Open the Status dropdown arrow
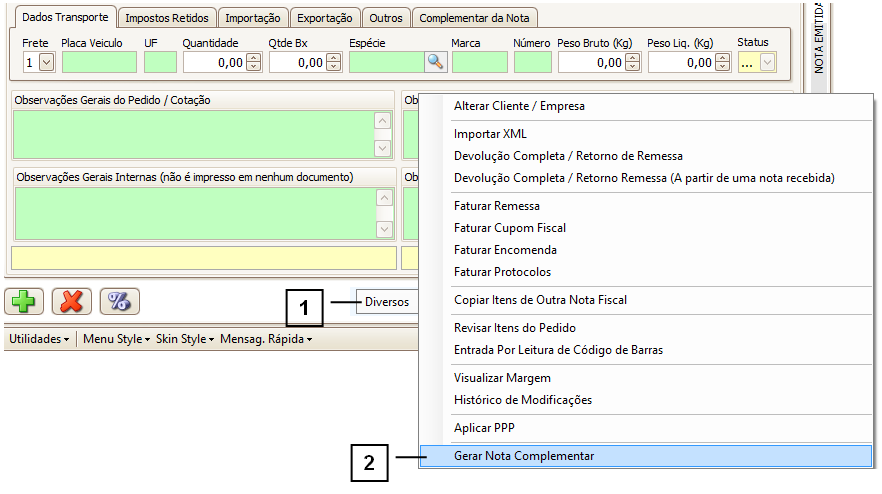The image size is (882, 494). coord(767,63)
